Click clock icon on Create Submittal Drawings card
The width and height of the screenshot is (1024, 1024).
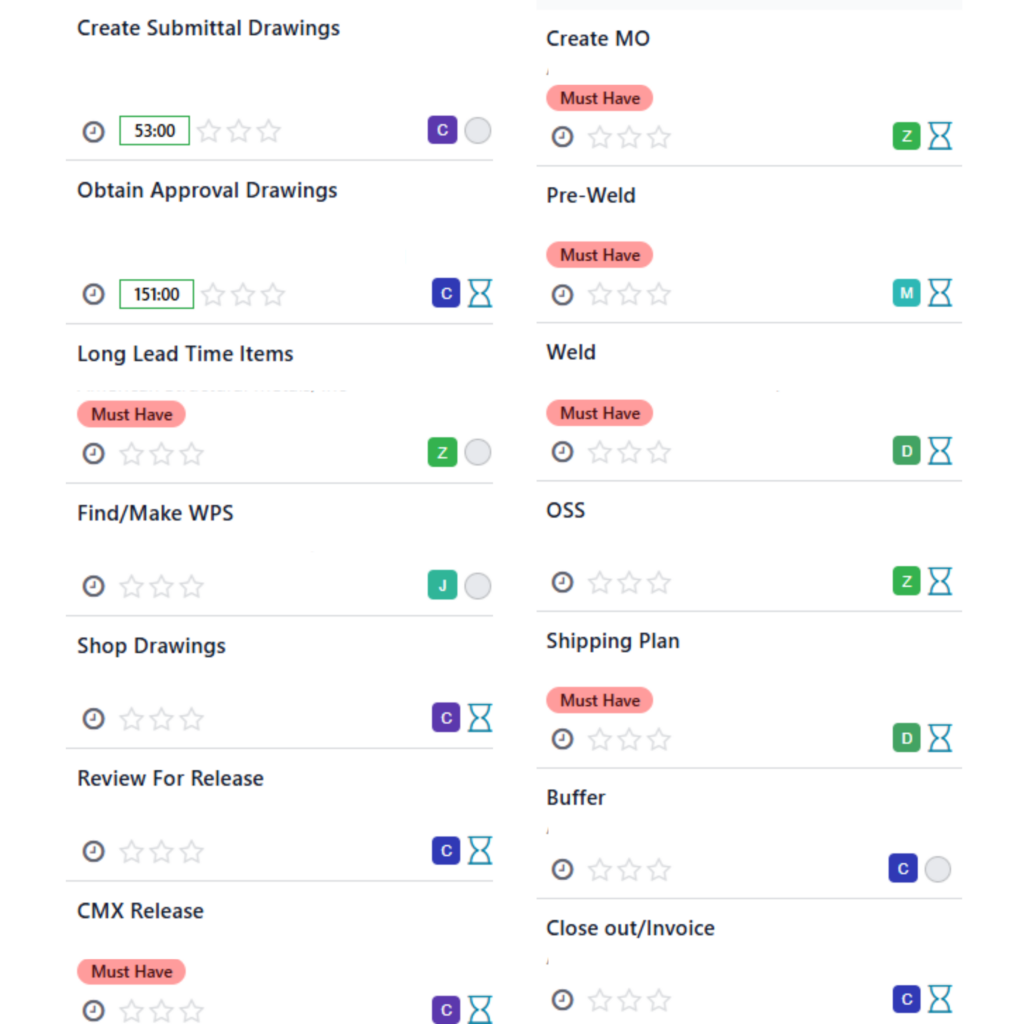click(93, 131)
